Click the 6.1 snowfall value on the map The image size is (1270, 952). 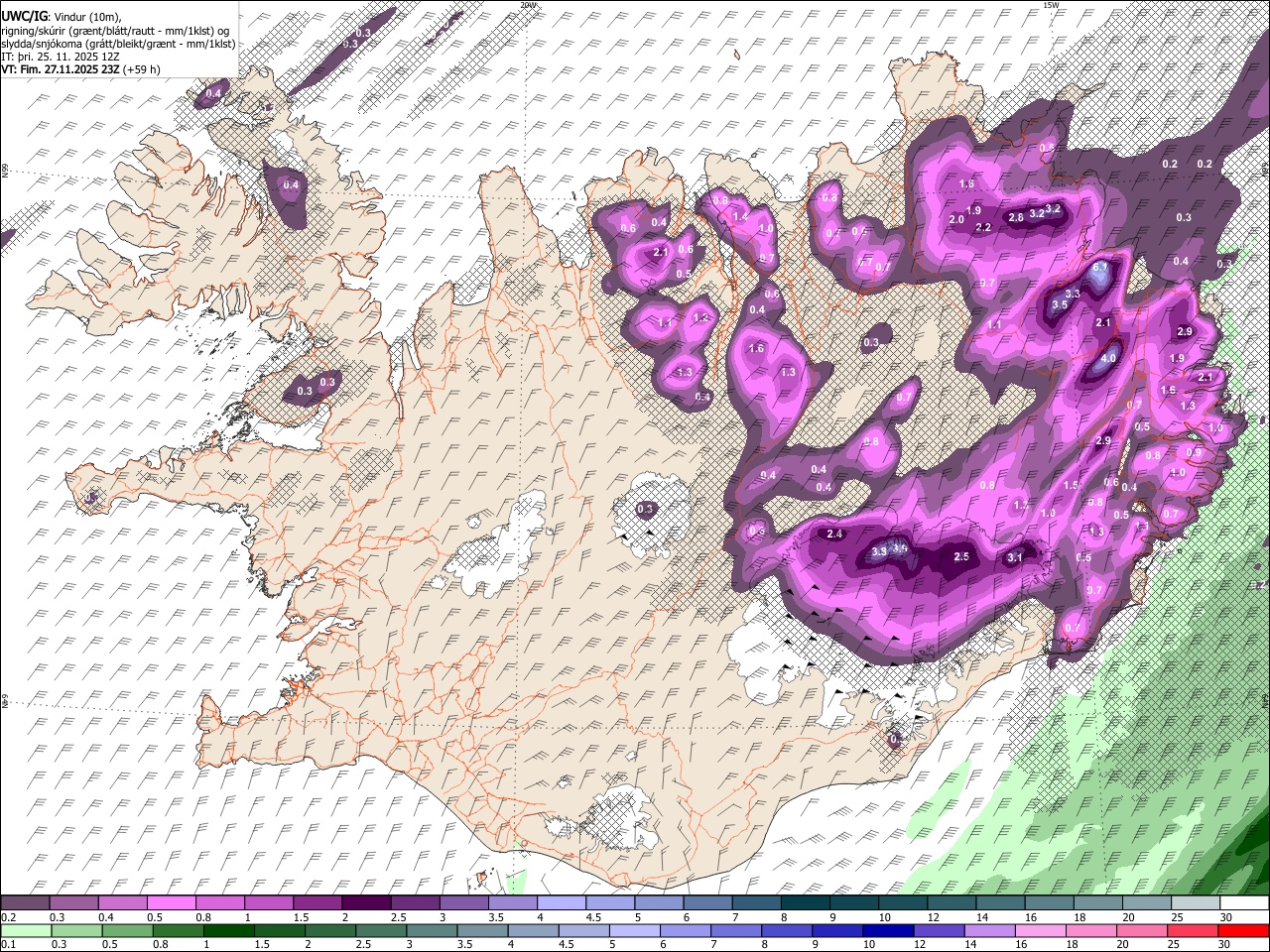point(1099,268)
